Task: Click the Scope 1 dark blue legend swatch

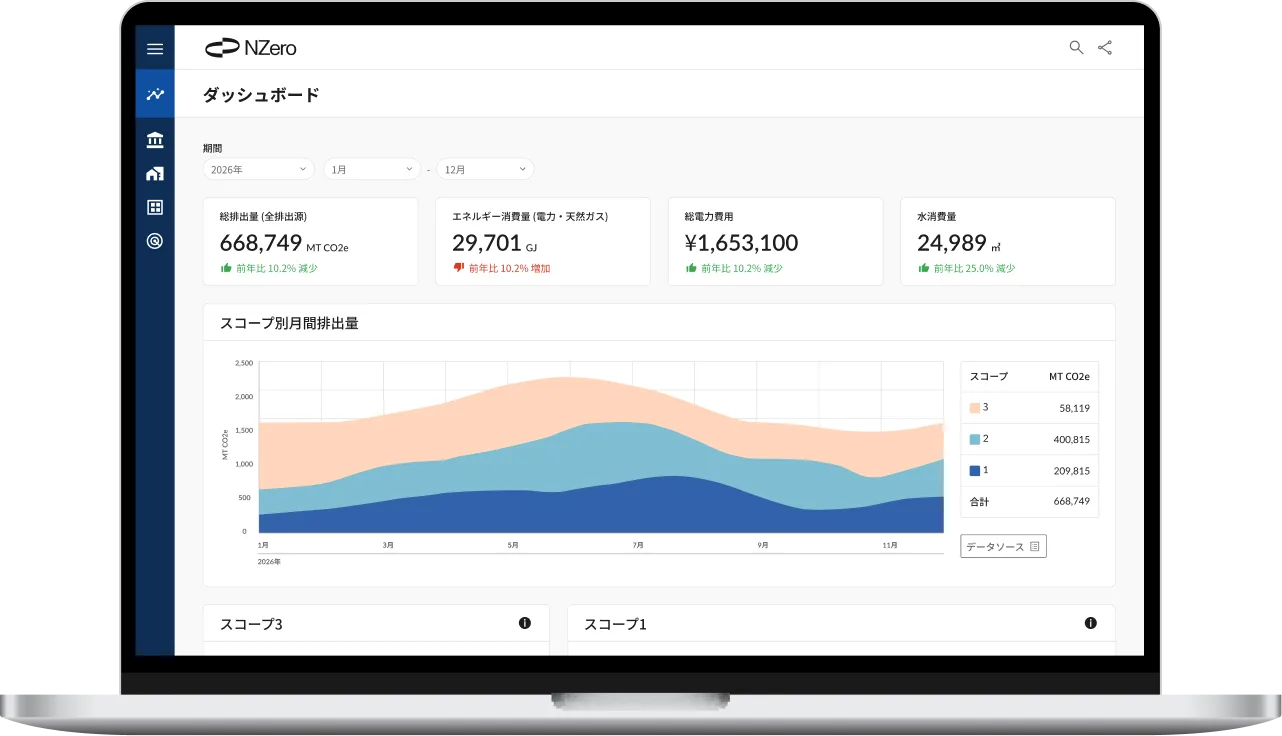Action: (975, 470)
